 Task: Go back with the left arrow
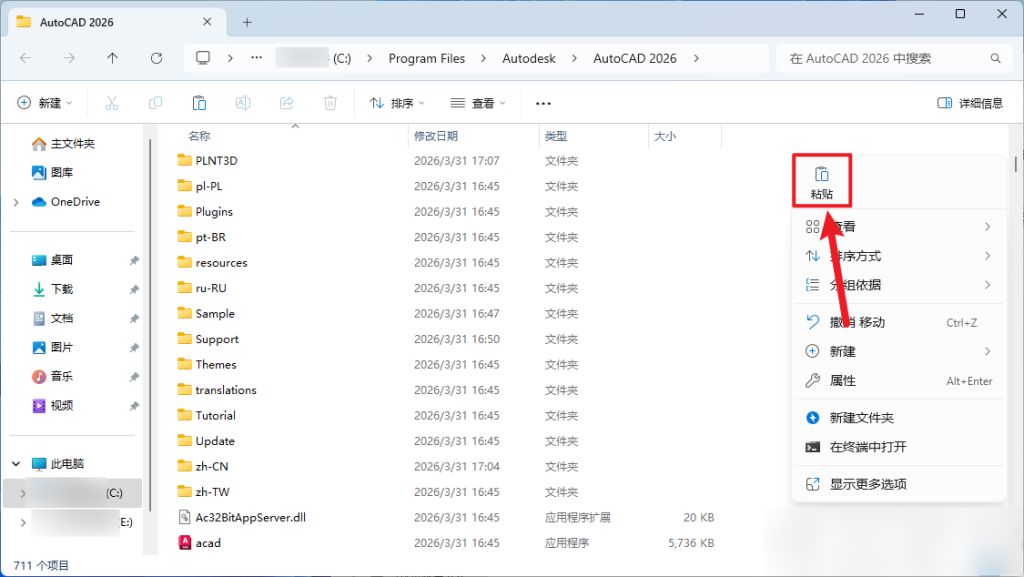pos(25,58)
